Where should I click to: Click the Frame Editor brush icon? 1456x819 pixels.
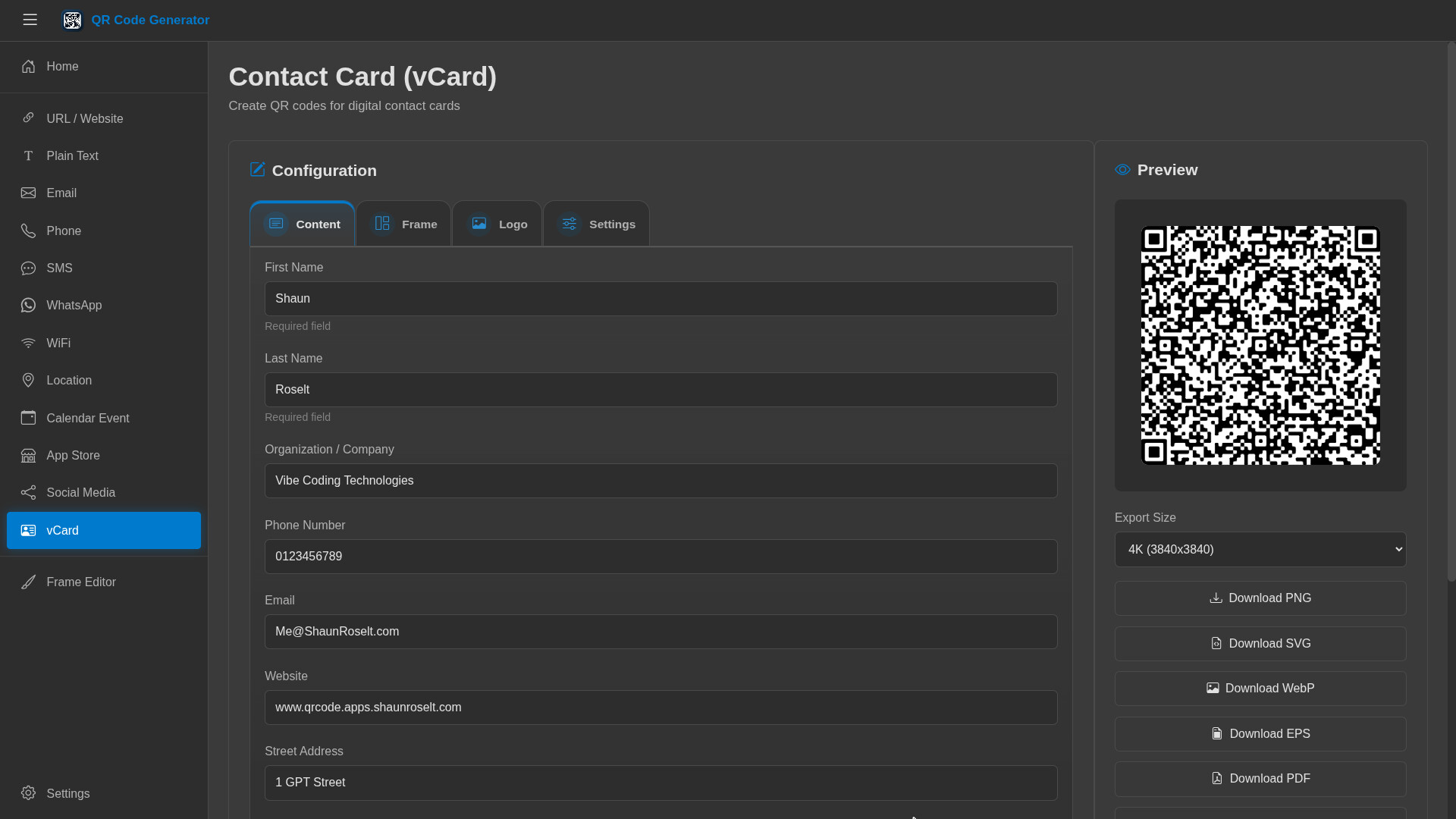pos(28,582)
